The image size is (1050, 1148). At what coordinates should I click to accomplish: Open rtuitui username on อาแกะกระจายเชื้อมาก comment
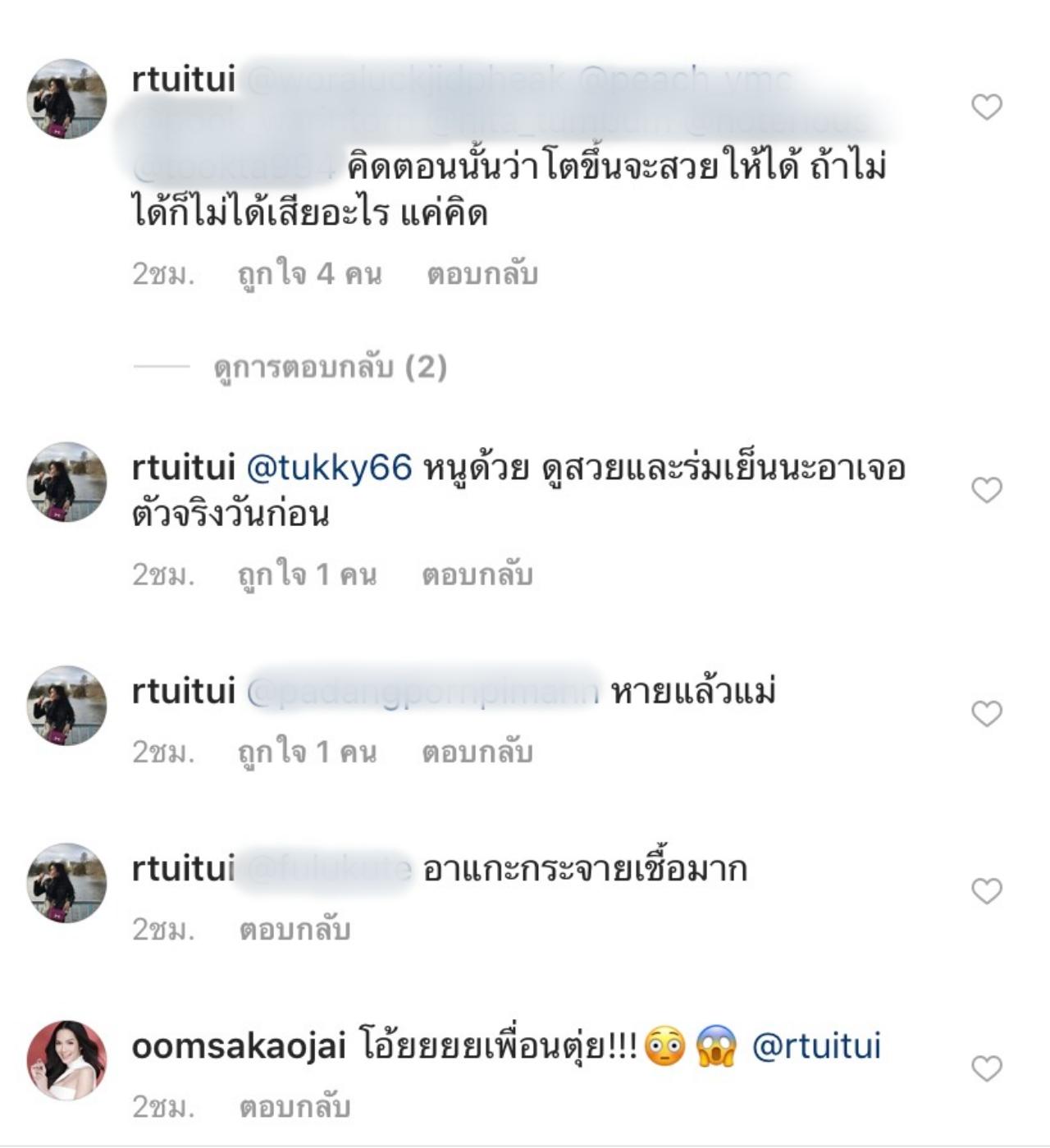[x=184, y=869]
